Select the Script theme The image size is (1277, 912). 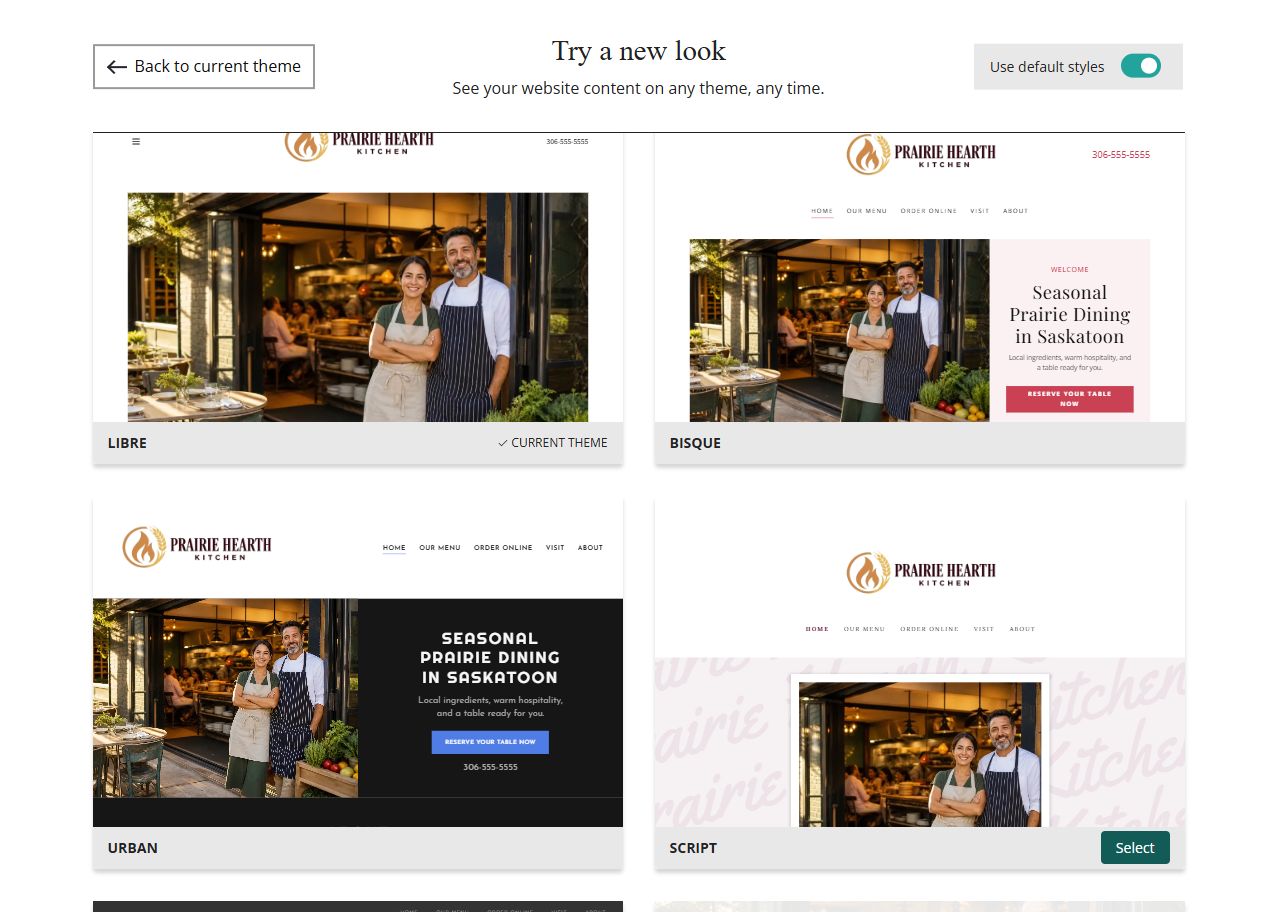click(x=1135, y=847)
